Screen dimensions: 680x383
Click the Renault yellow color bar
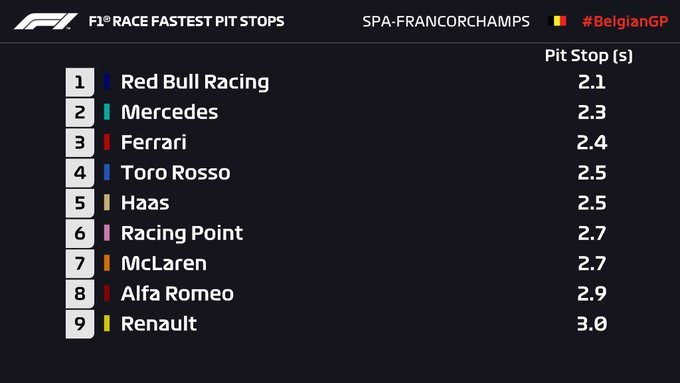coord(107,323)
